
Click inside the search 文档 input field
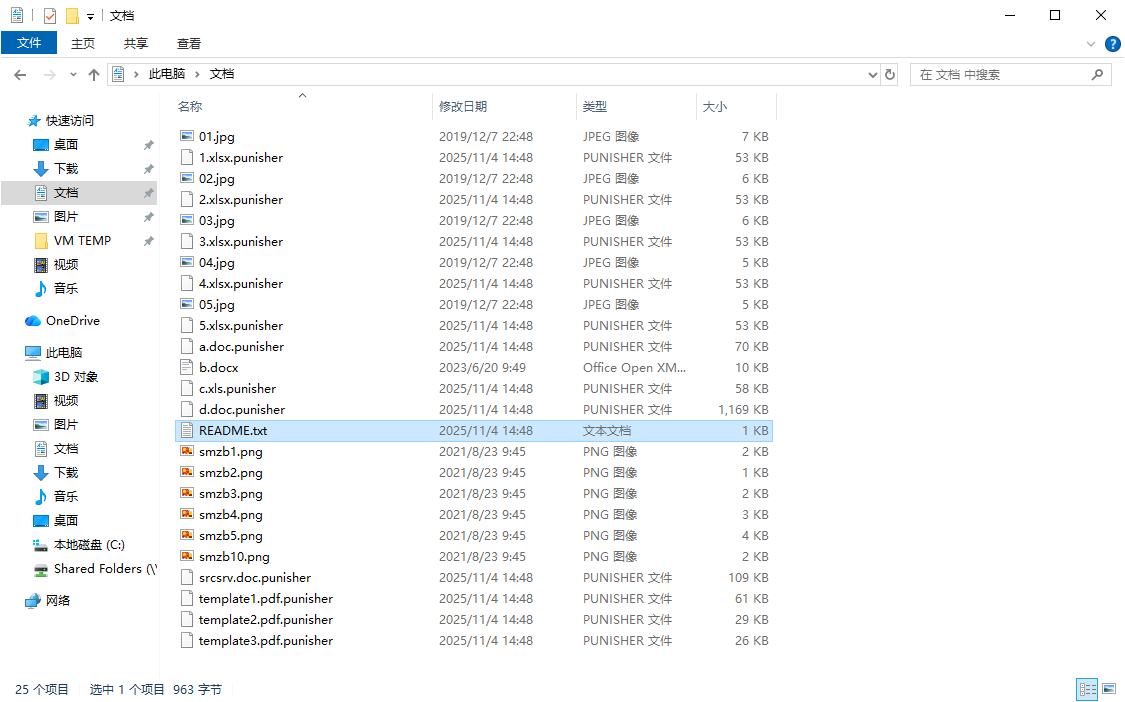pos(1000,75)
